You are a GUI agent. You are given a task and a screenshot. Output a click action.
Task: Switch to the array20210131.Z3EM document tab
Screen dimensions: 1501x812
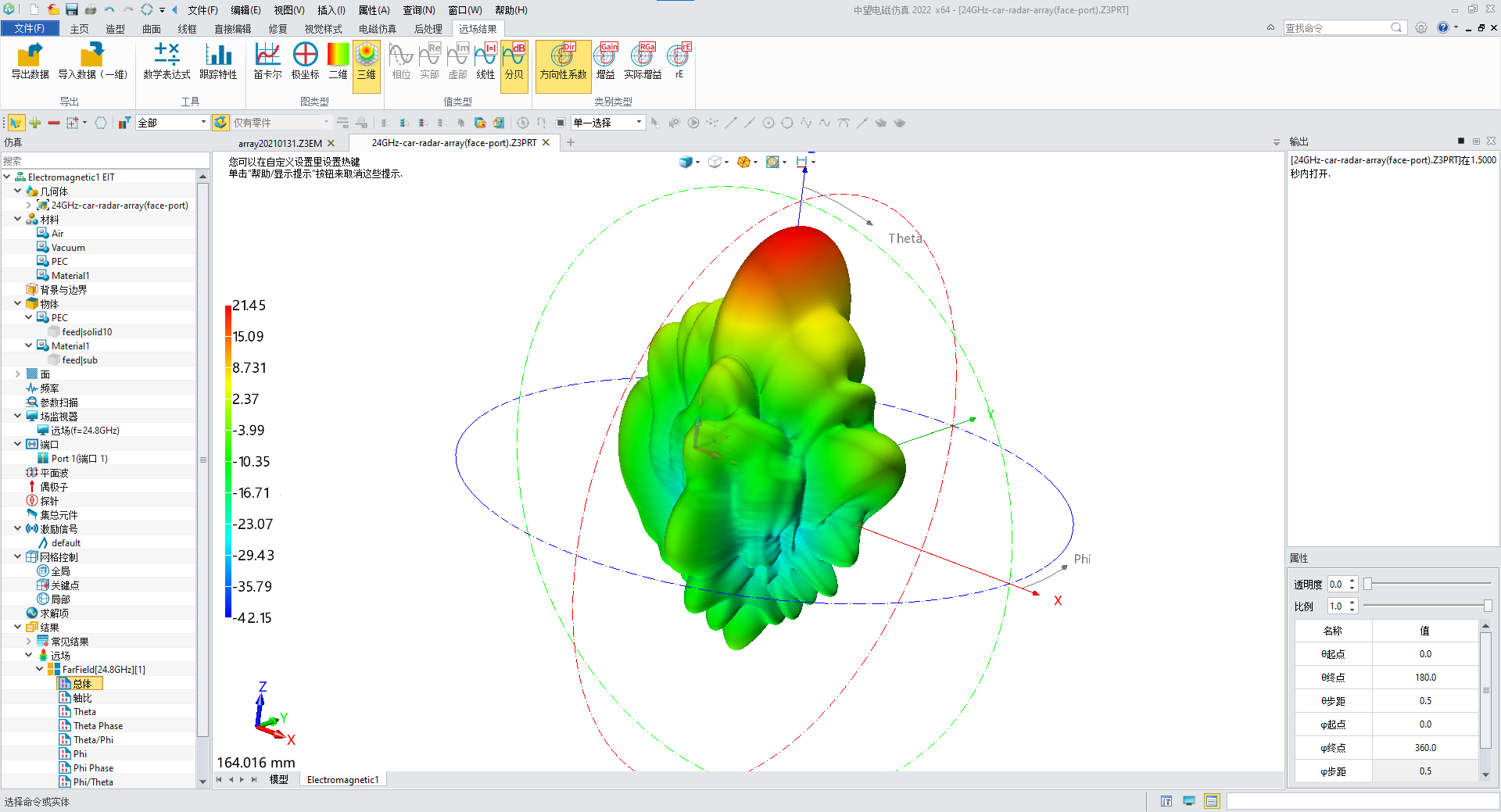(x=280, y=143)
